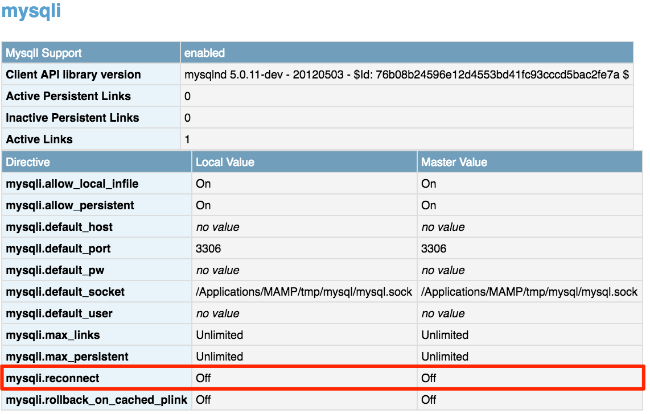Click the mysqli section heading

pyautogui.click(x=31, y=10)
